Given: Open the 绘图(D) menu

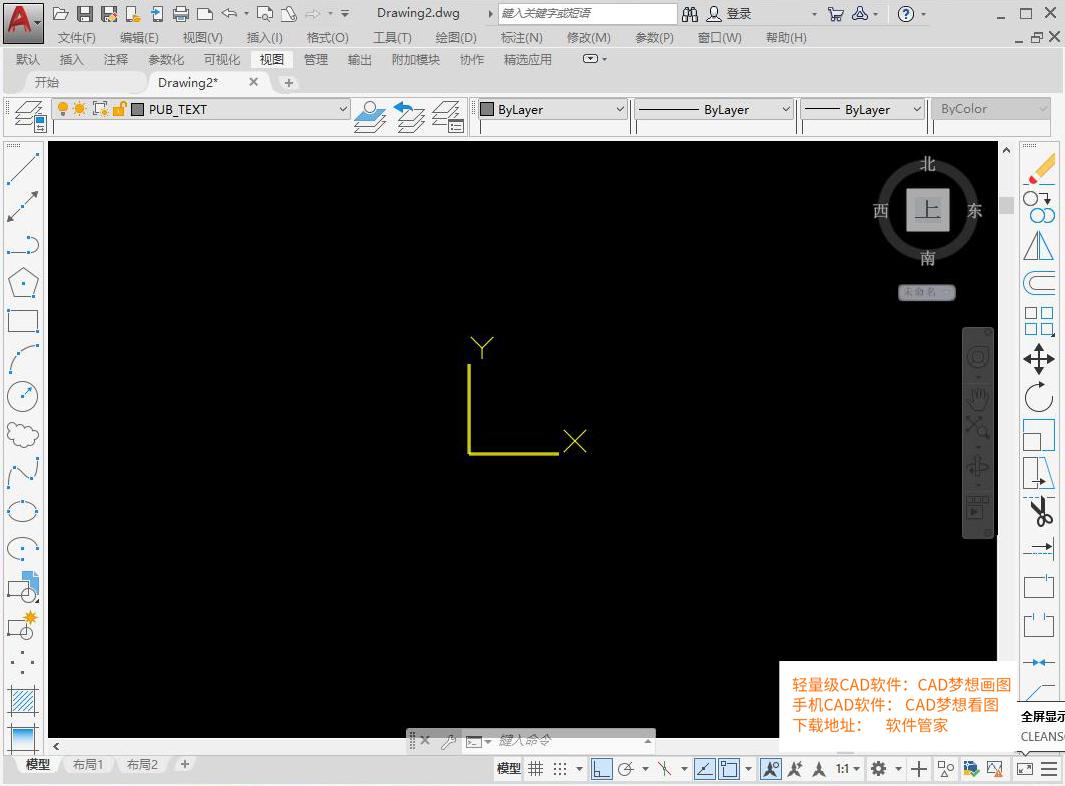Looking at the screenshot, I should point(456,37).
